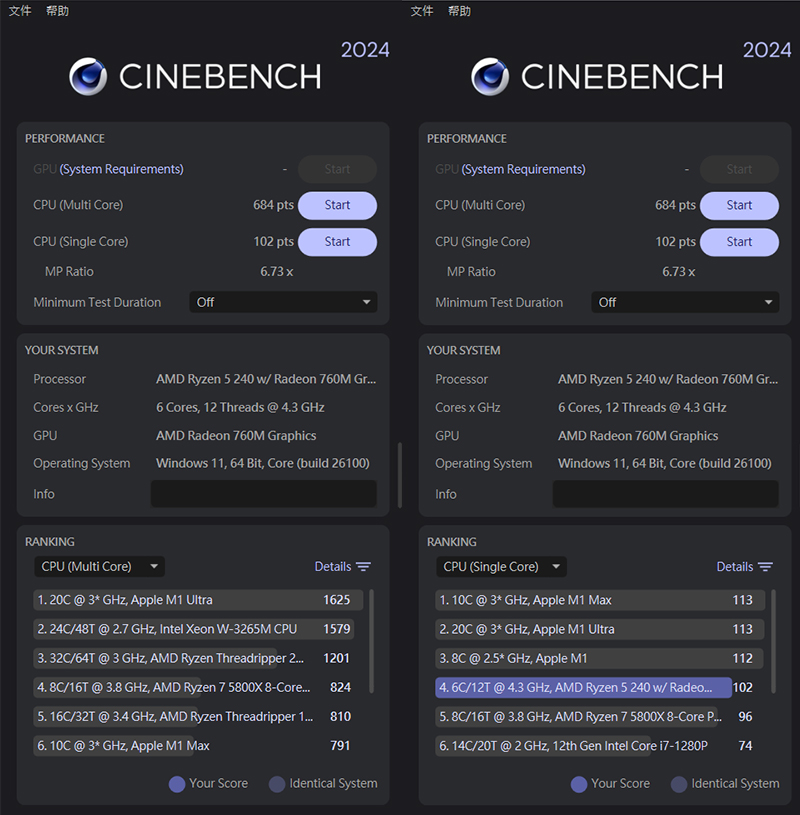Select 16C/32T Threadripper row scoring 810
Image resolution: width=800 pixels, height=815 pixels.
point(193,716)
